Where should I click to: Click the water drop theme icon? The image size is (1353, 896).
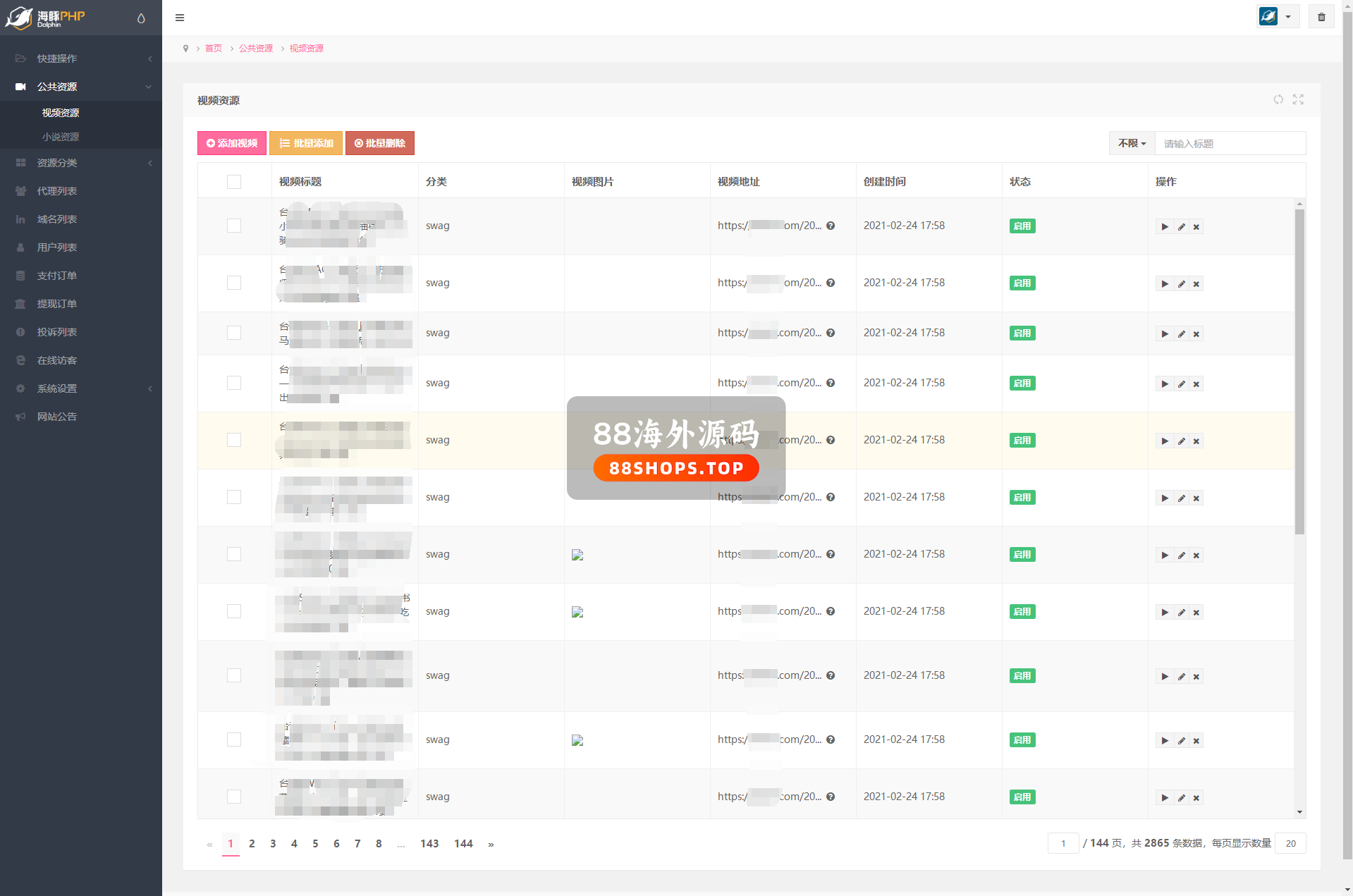pyautogui.click(x=141, y=18)
